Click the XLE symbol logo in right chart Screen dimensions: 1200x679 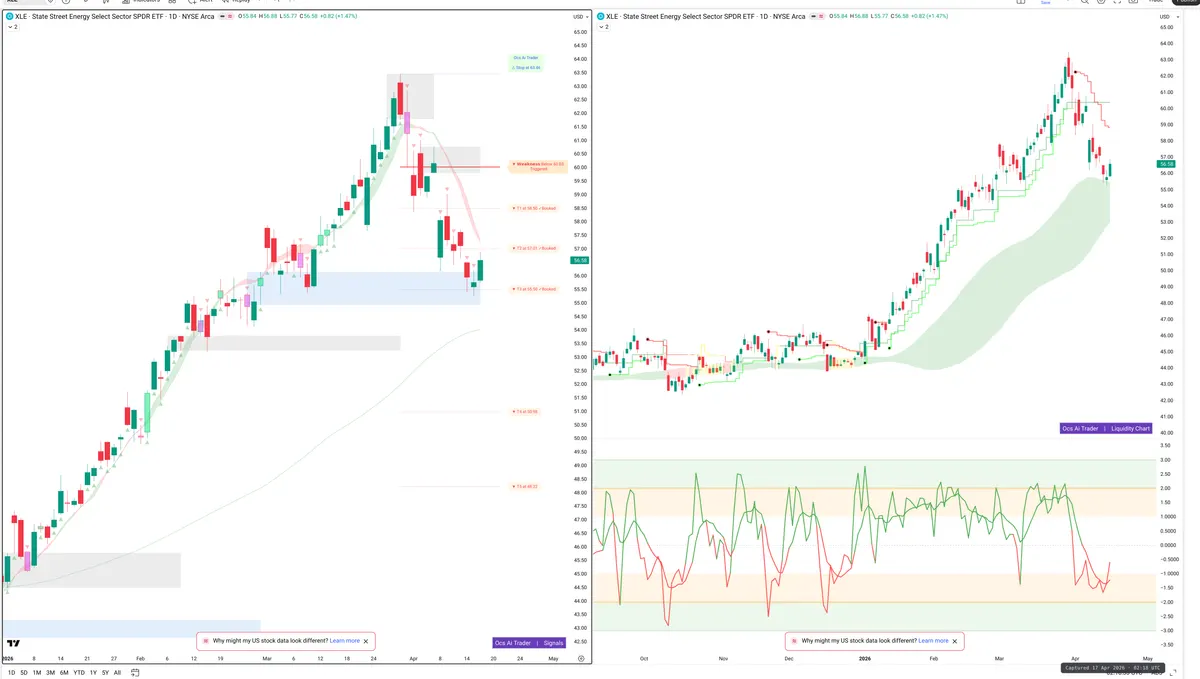click(x=600, y=17)
